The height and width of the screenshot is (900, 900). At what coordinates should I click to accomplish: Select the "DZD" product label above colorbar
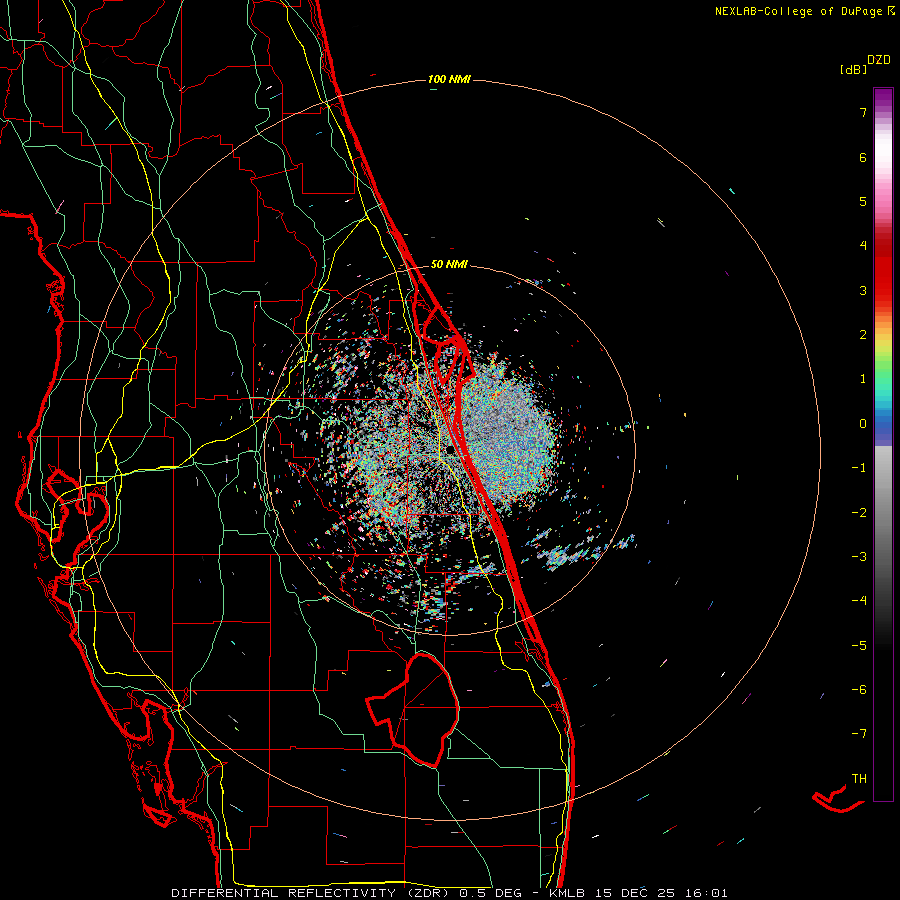pos(879,60)
